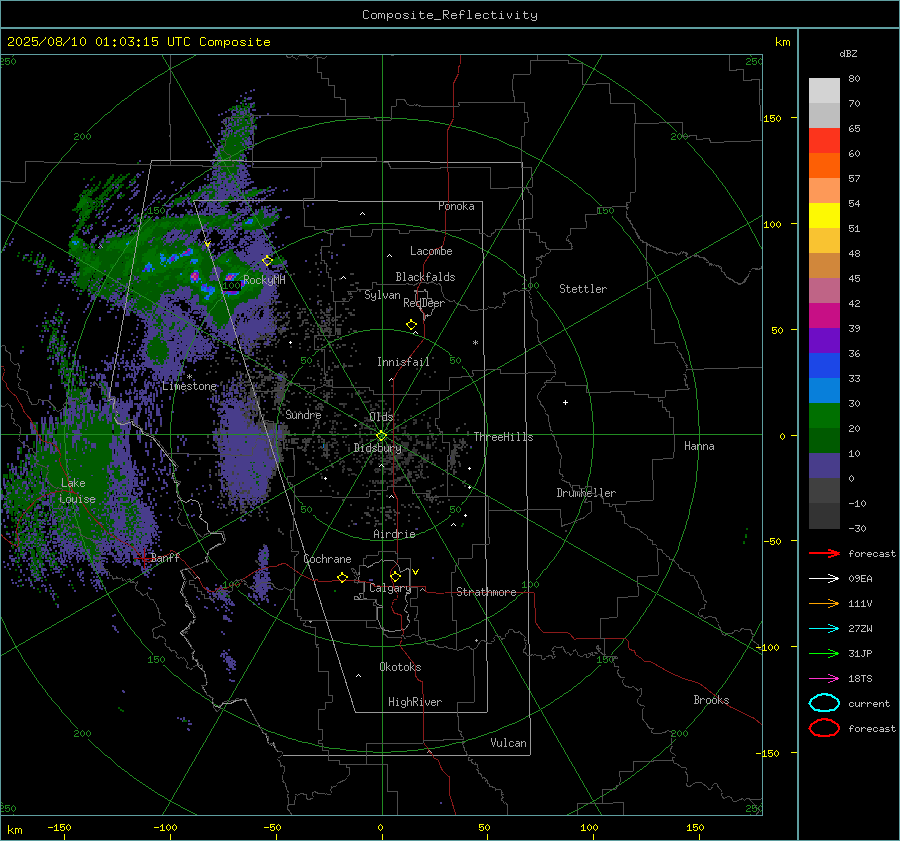Click yellow diamond marker above Calgary label
The width and height of the screenshot is (900, 841).
click(395, 576)
